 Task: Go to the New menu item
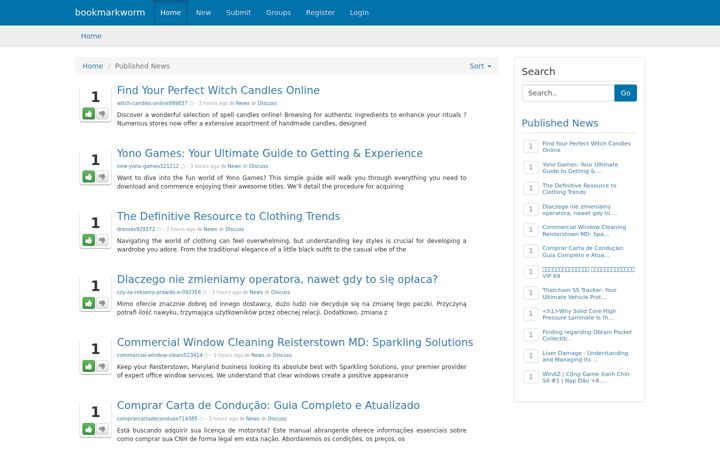point(203,12)
